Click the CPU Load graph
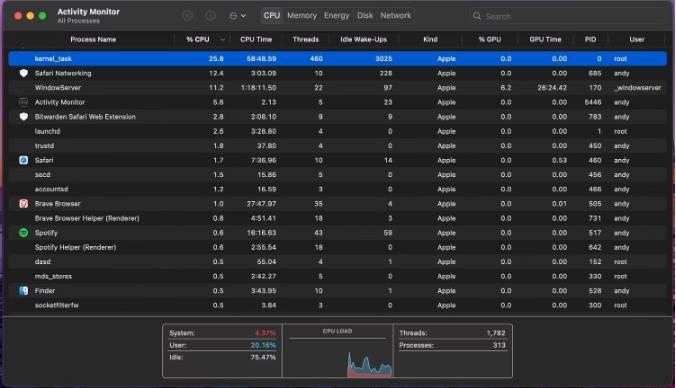The height and width of the screenshot is (388, 676). click(338, 357)
